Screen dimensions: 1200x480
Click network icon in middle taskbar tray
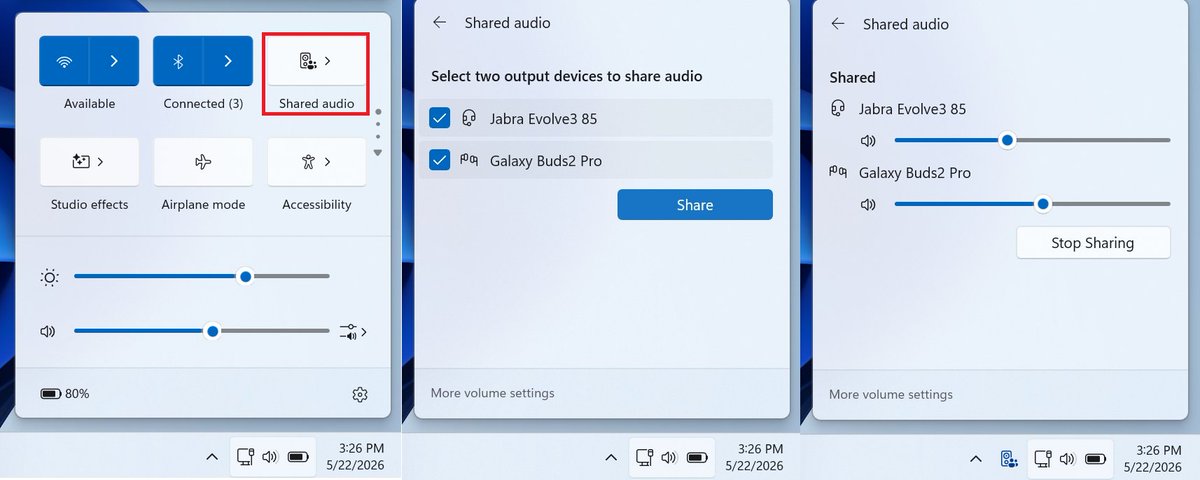pos(644,457)
